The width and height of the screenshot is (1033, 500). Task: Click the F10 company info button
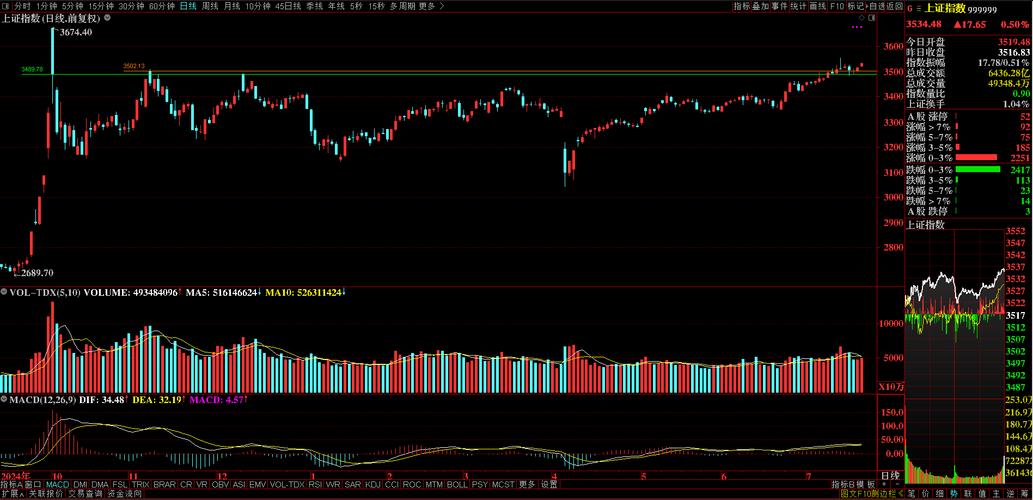point(837,6)
